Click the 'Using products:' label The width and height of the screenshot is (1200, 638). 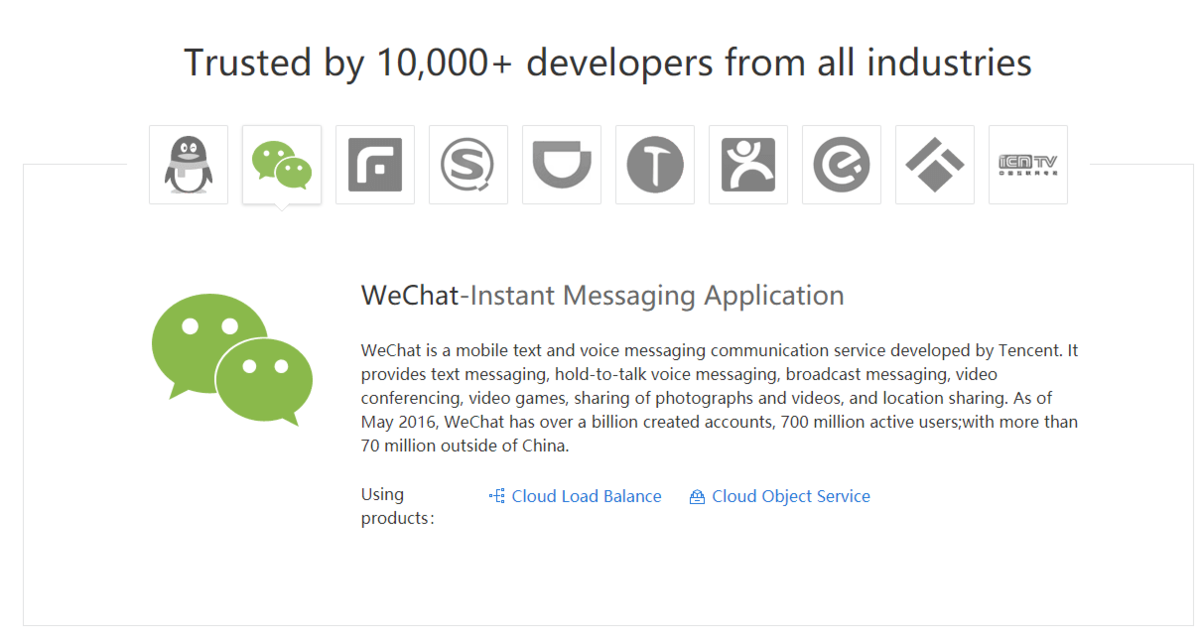pos(398,506)
